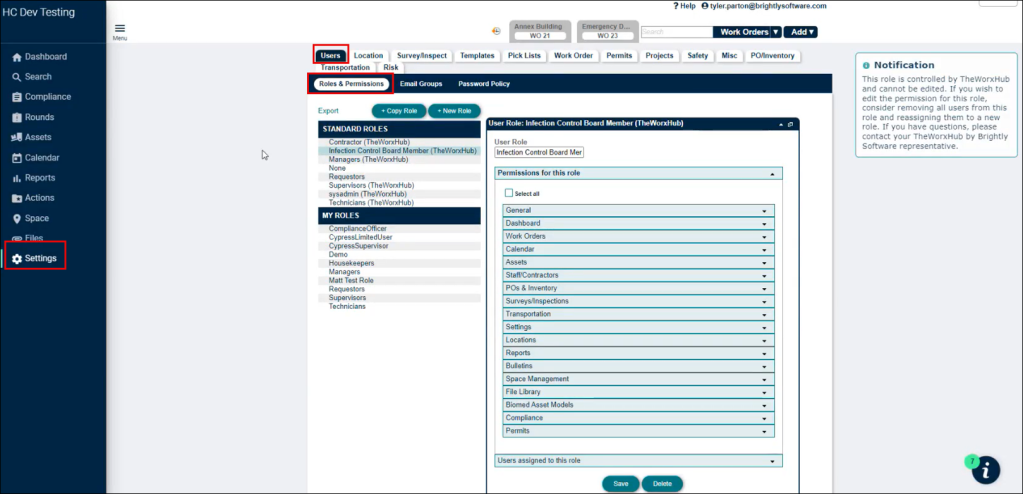
Task: Open the PO/Inventory tab
Action: tap(772, 56)
